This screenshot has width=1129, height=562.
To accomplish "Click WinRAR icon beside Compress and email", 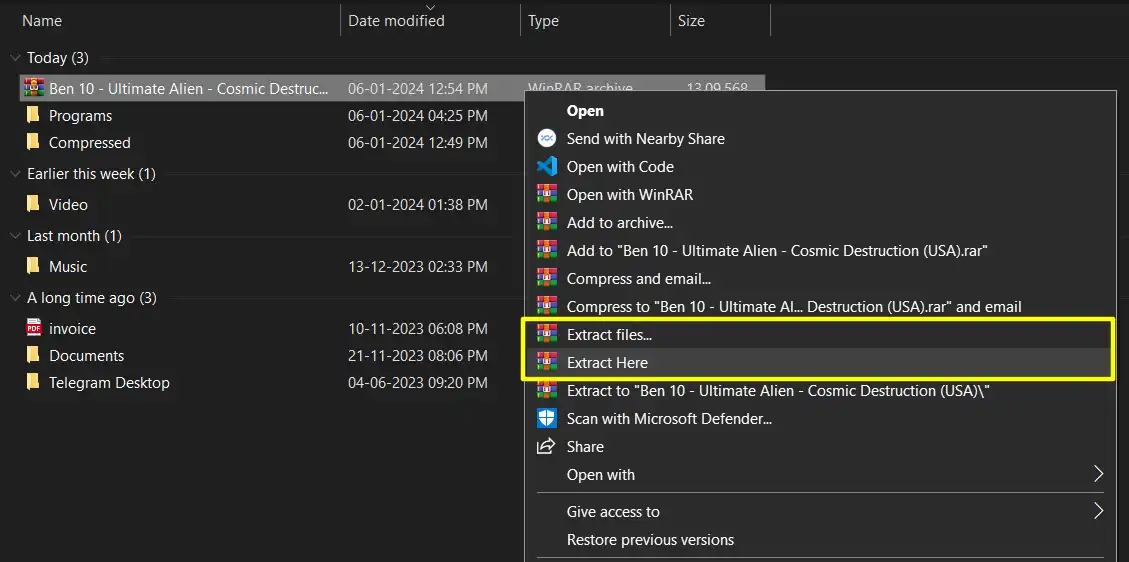I will [x=546, y=278].
